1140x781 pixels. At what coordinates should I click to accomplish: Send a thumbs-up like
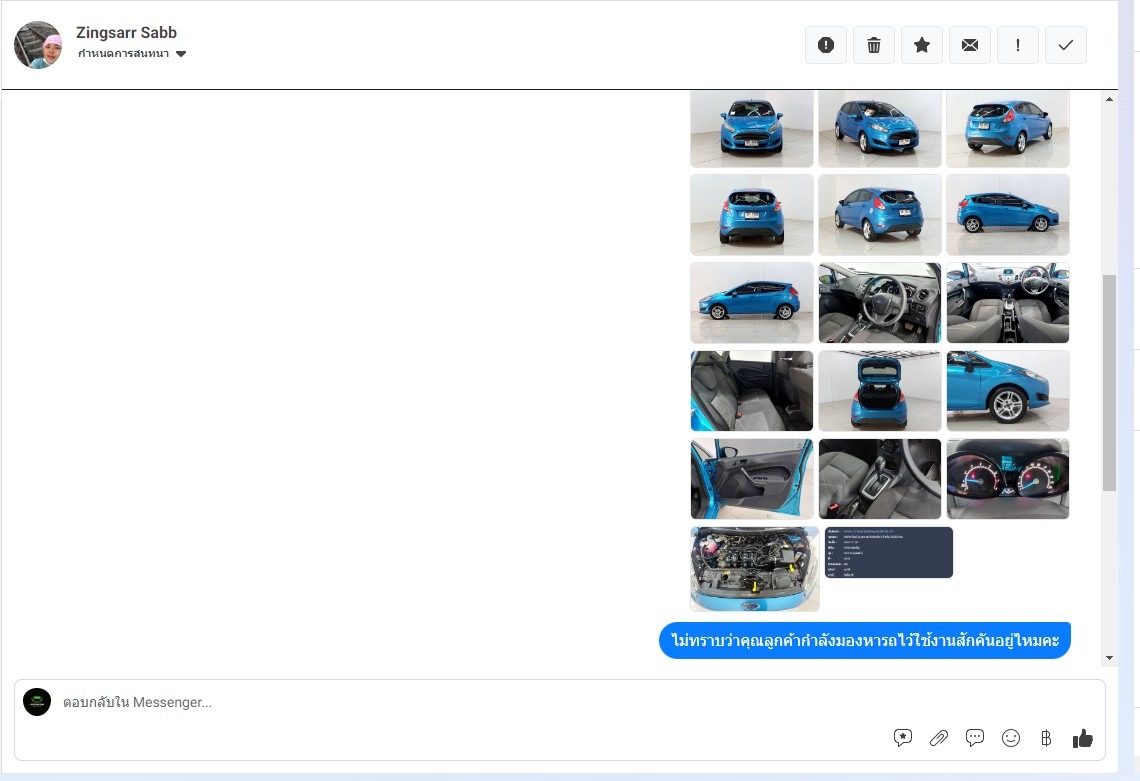point(1082,738)
